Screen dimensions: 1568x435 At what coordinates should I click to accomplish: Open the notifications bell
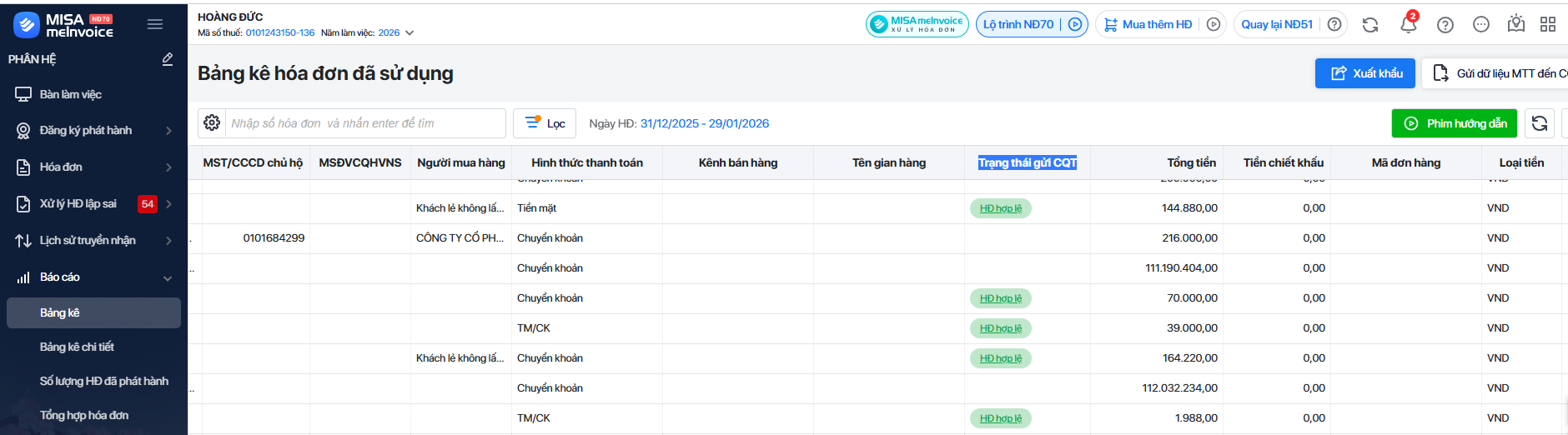pyautogui.click(x=1409, y=24)
